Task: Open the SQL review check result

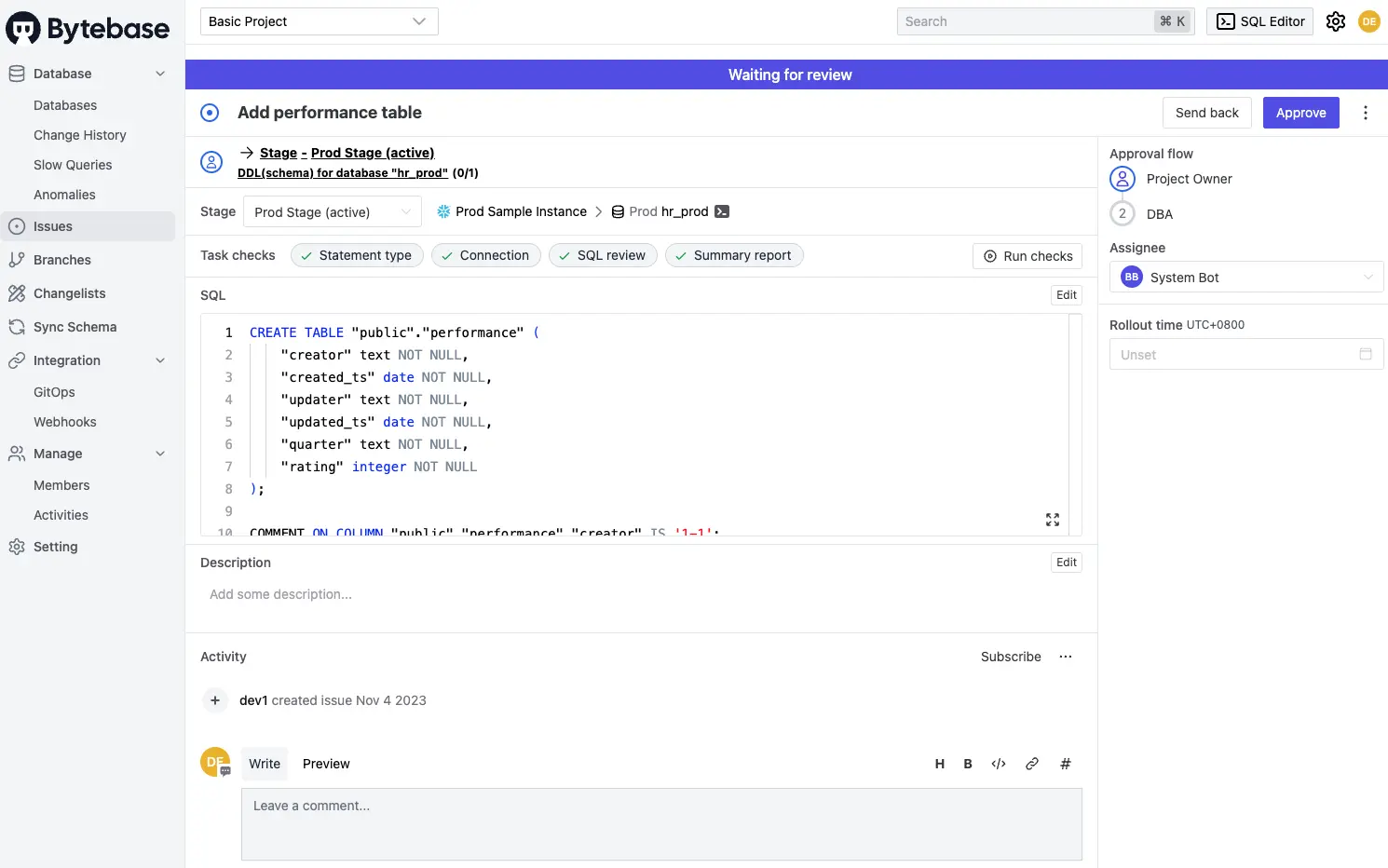Action: point(603,255)
